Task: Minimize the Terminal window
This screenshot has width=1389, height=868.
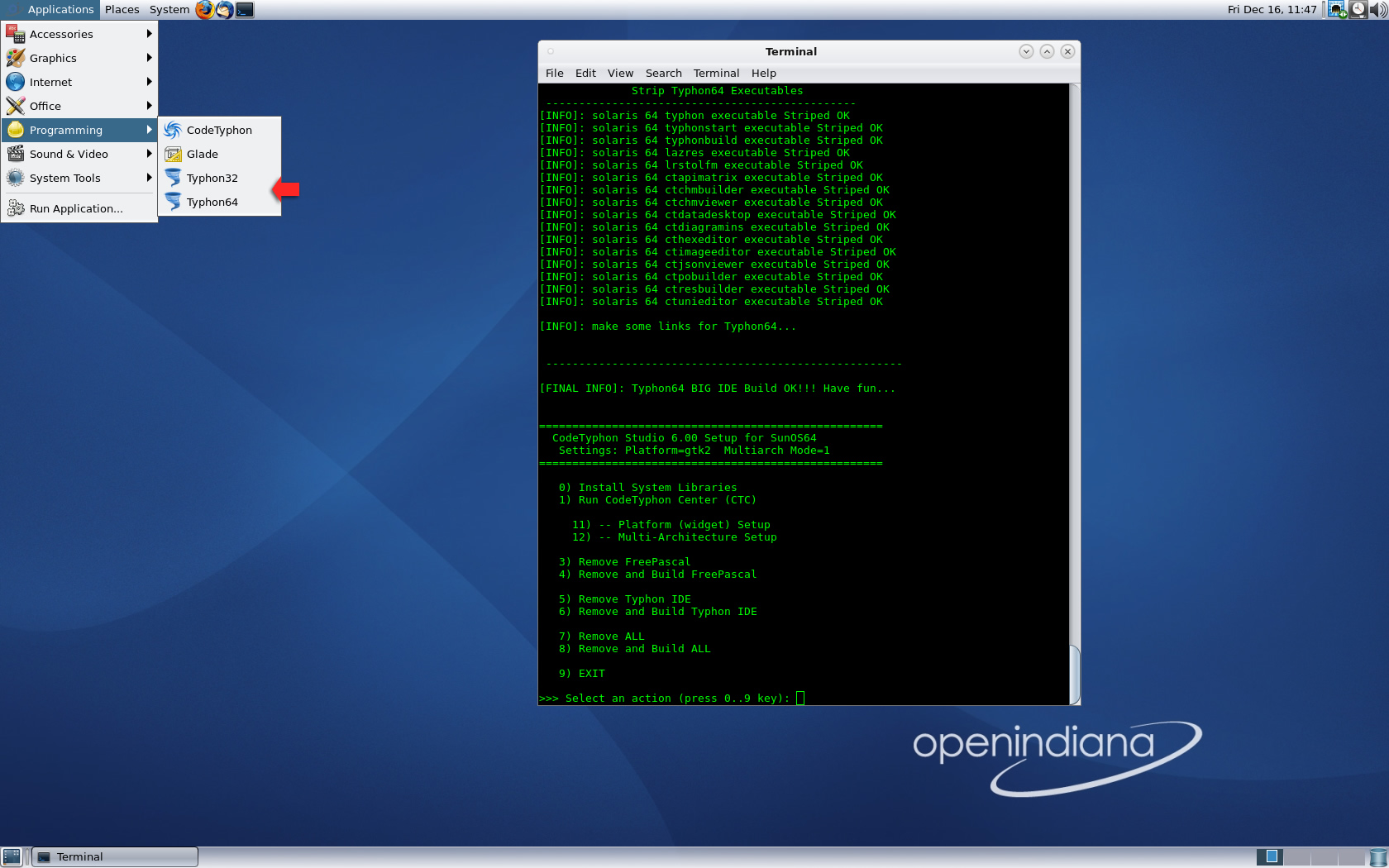Action: click(x=1026, y=51)
